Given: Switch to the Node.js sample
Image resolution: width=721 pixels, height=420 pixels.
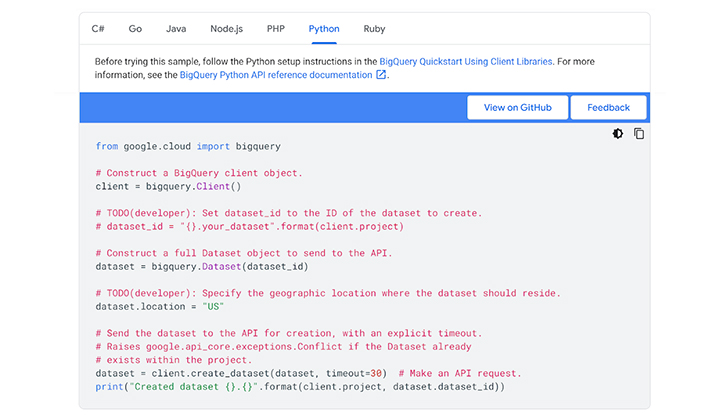Looking at the screenshot, I should pos(226,29).
